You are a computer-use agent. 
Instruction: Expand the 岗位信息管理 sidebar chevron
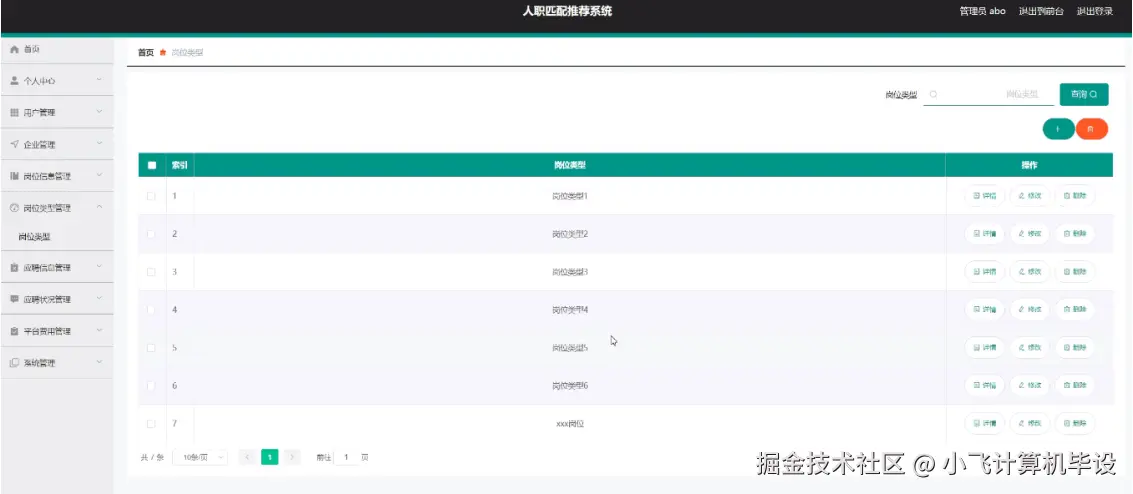(100, 176)
